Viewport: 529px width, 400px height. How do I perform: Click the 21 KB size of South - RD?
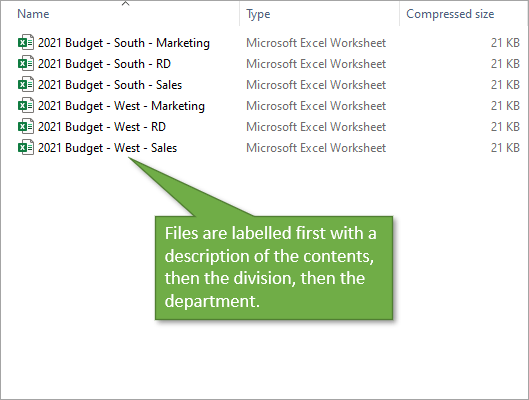505,64
